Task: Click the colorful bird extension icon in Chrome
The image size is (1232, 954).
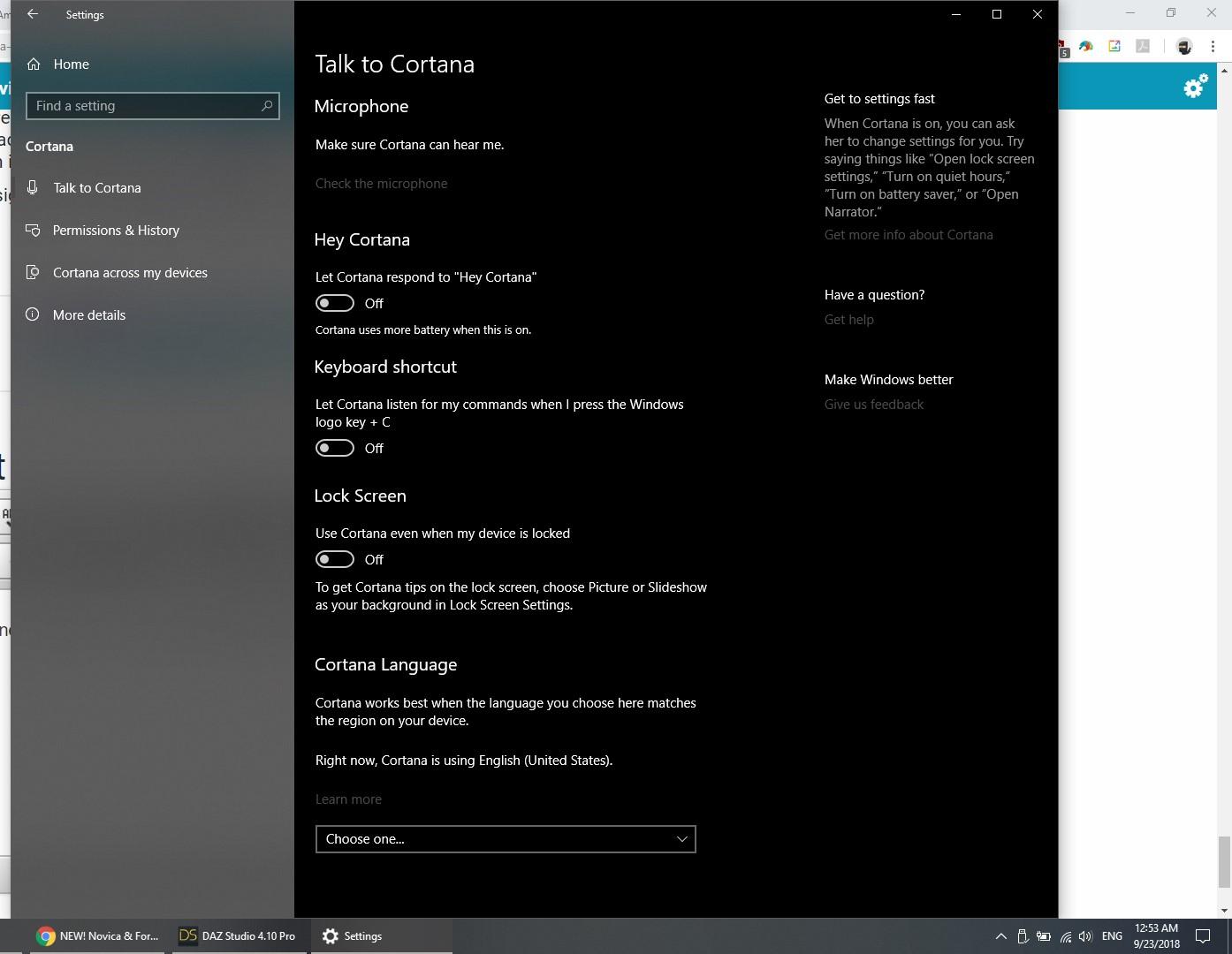Action: [1086, 47]
